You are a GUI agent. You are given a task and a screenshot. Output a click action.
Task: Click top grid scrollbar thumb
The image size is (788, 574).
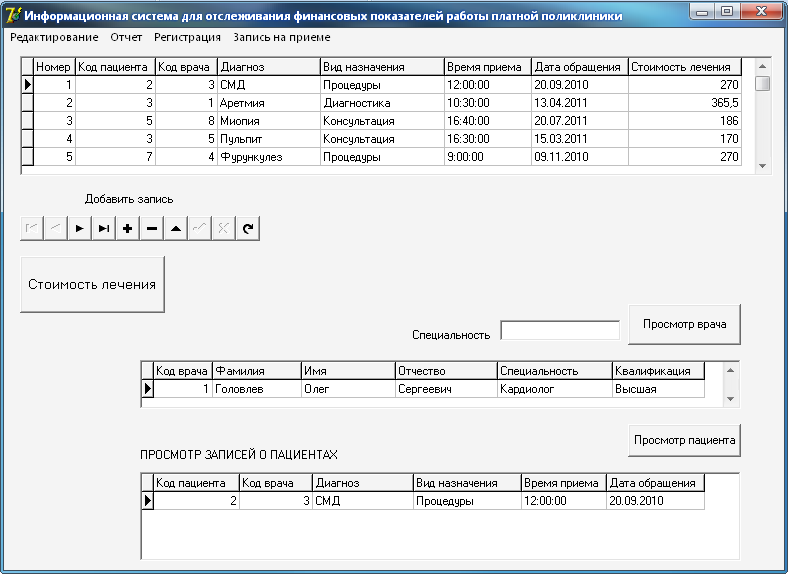(x=762, y=83)
